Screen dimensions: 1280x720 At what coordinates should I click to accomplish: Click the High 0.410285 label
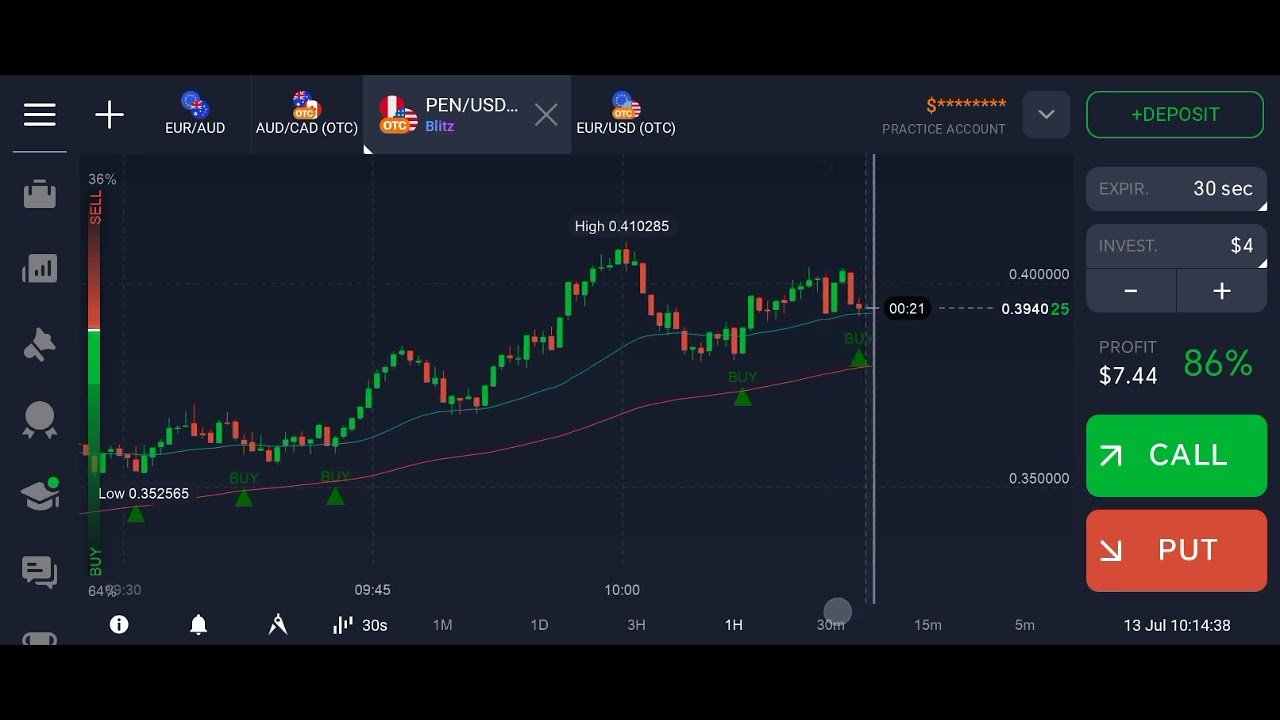click(x=621, y=226)
